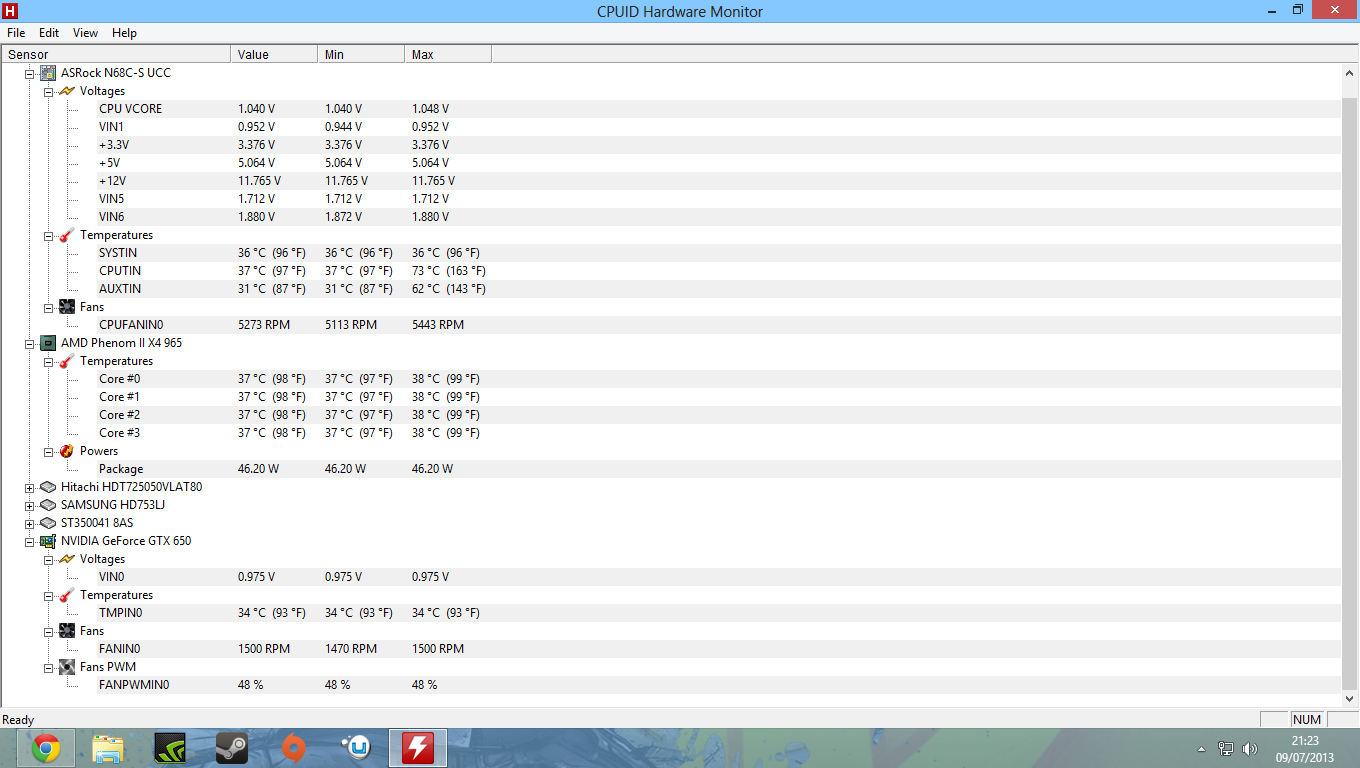
Task: Click the motherboard Fans icon
Action: tap(67, 307)
